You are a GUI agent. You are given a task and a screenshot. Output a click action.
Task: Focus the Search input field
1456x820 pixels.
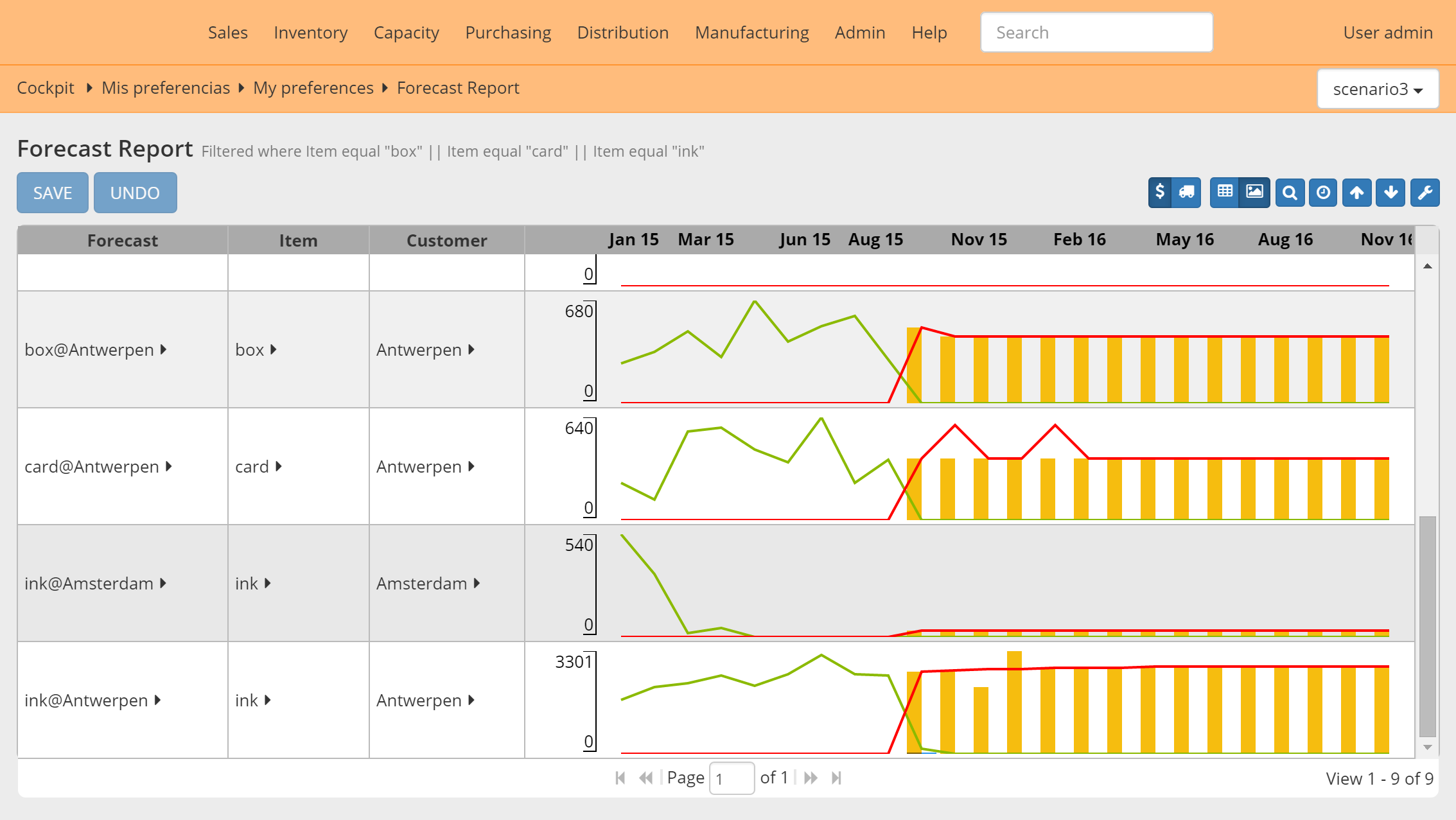1096,33
